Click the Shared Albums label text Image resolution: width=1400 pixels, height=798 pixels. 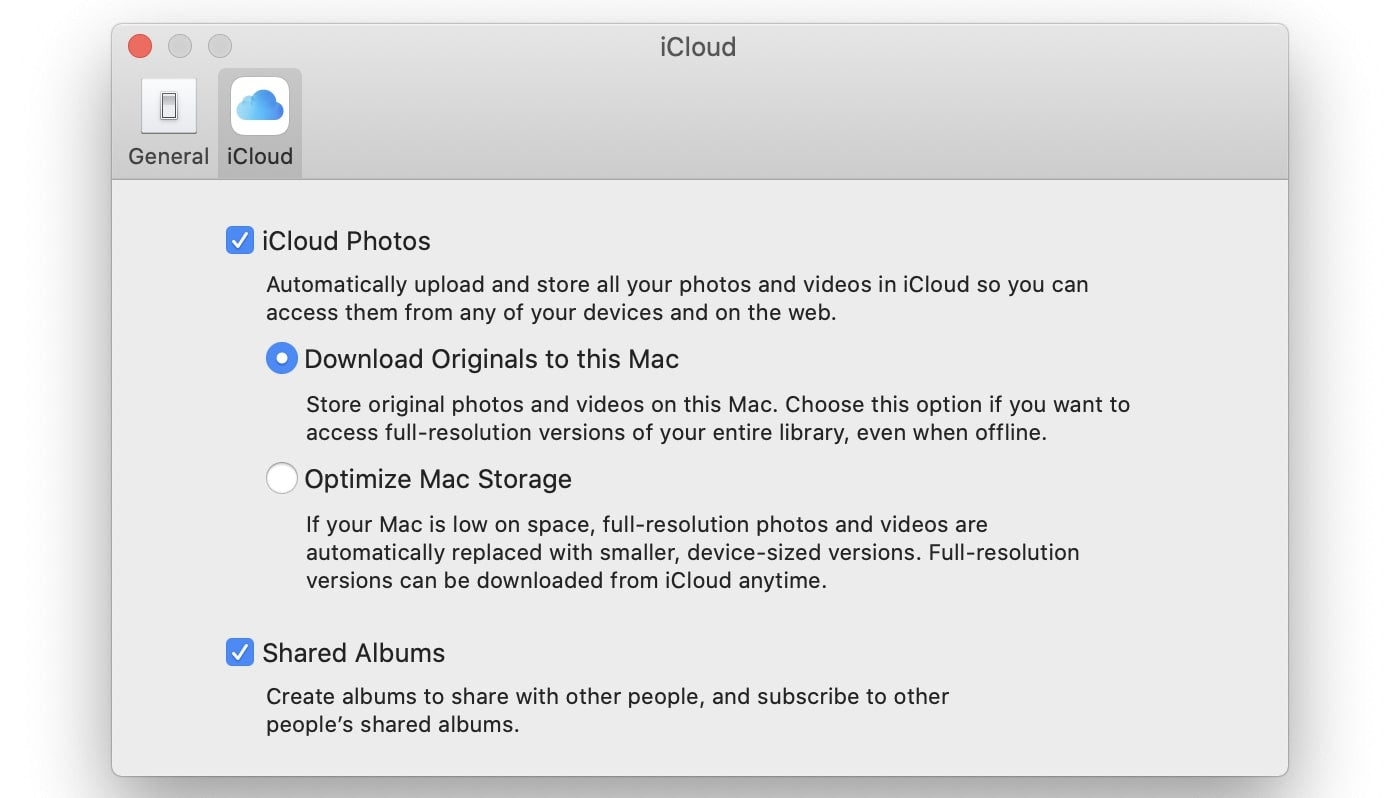[x=353, y=653]
